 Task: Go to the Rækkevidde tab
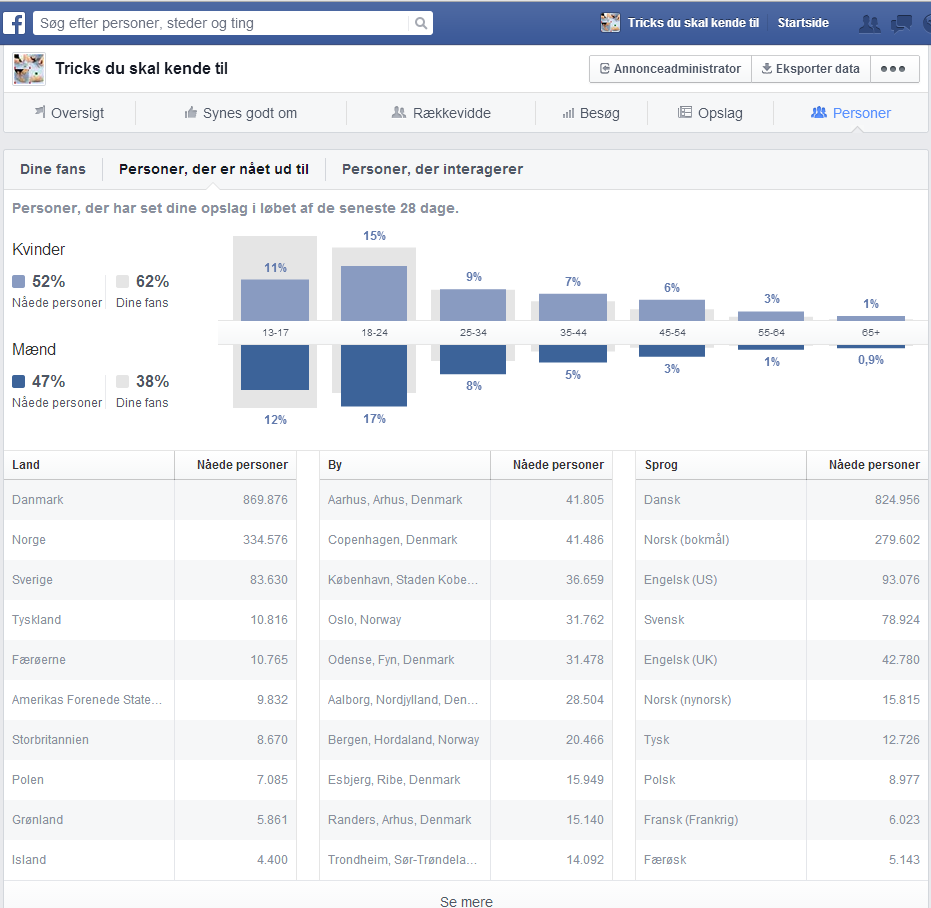click(x=441, y=113)
